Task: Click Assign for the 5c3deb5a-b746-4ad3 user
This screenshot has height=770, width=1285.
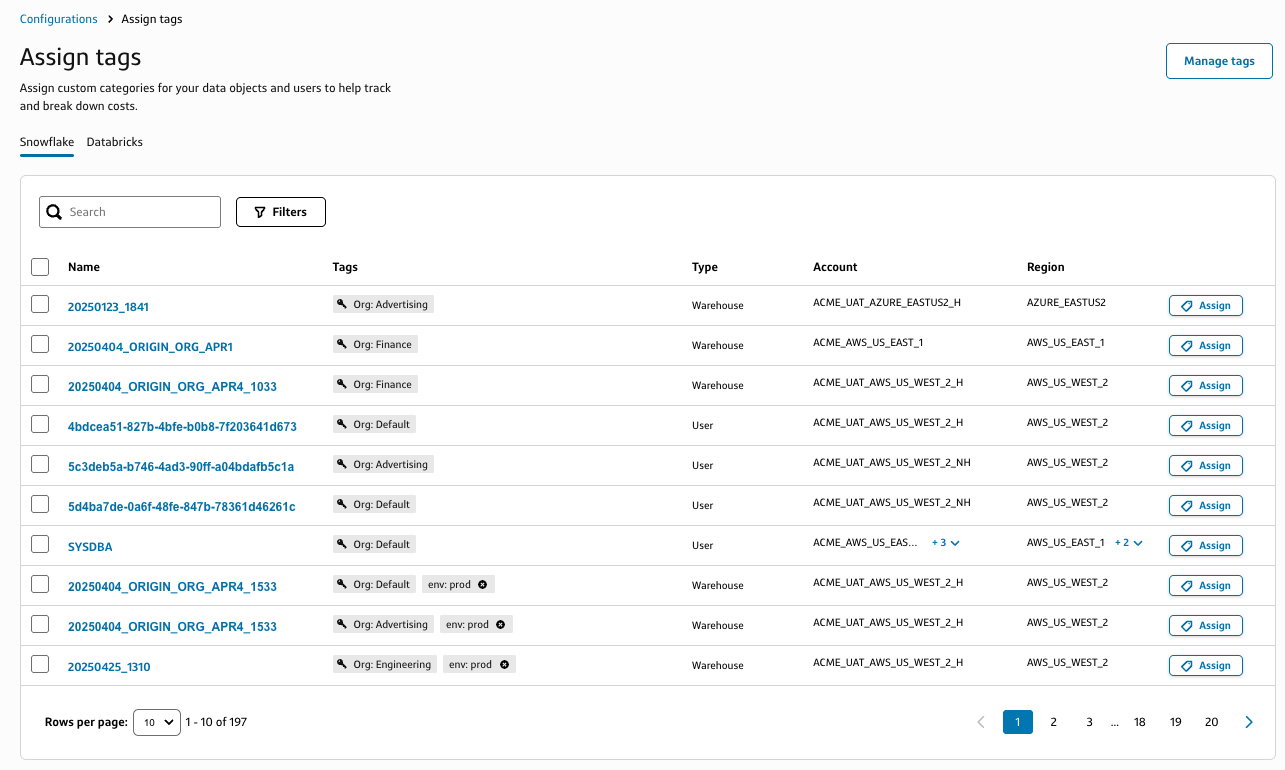Action: 1206,465
